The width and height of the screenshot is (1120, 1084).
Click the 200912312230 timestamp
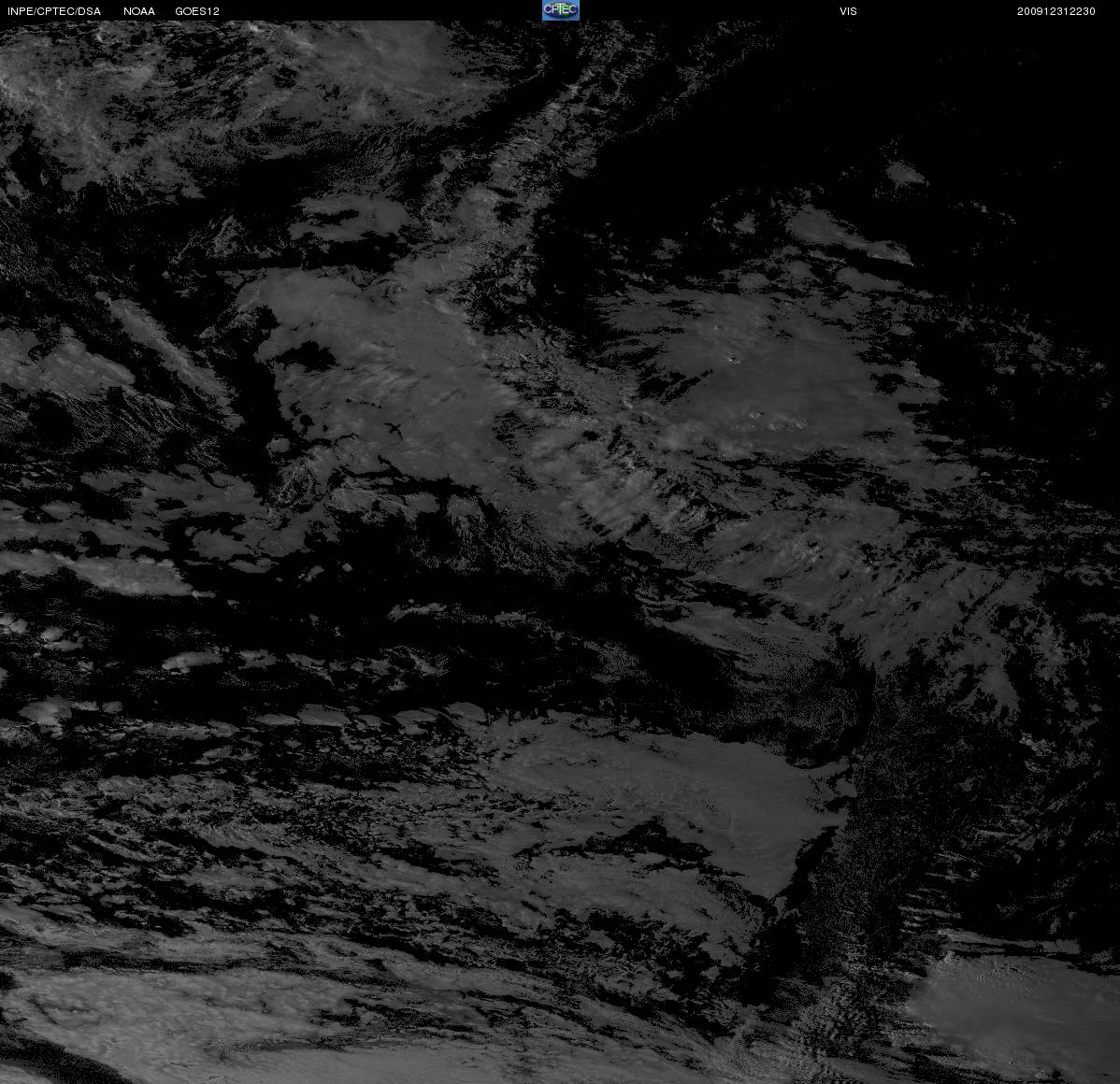(1055, 11)
